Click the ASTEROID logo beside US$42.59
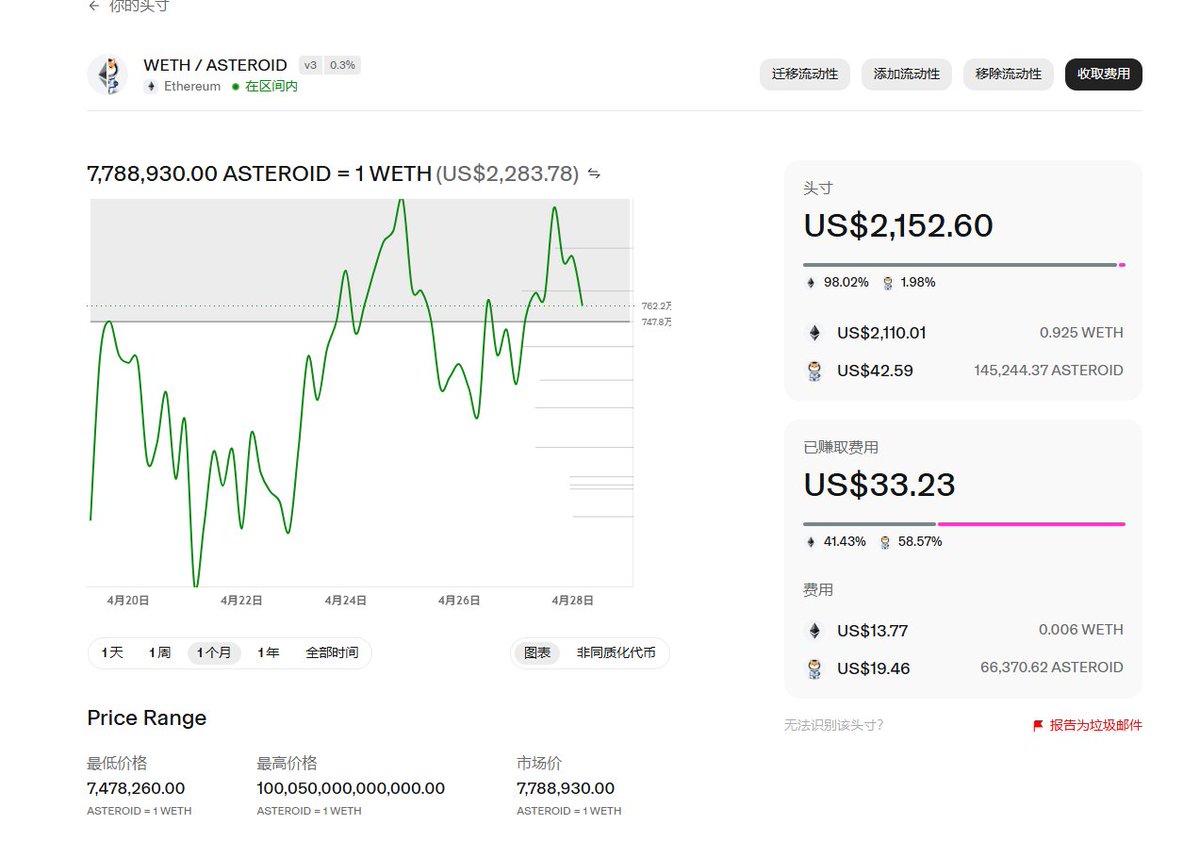Screen dimensions: 1200x841 click(815, 371)
